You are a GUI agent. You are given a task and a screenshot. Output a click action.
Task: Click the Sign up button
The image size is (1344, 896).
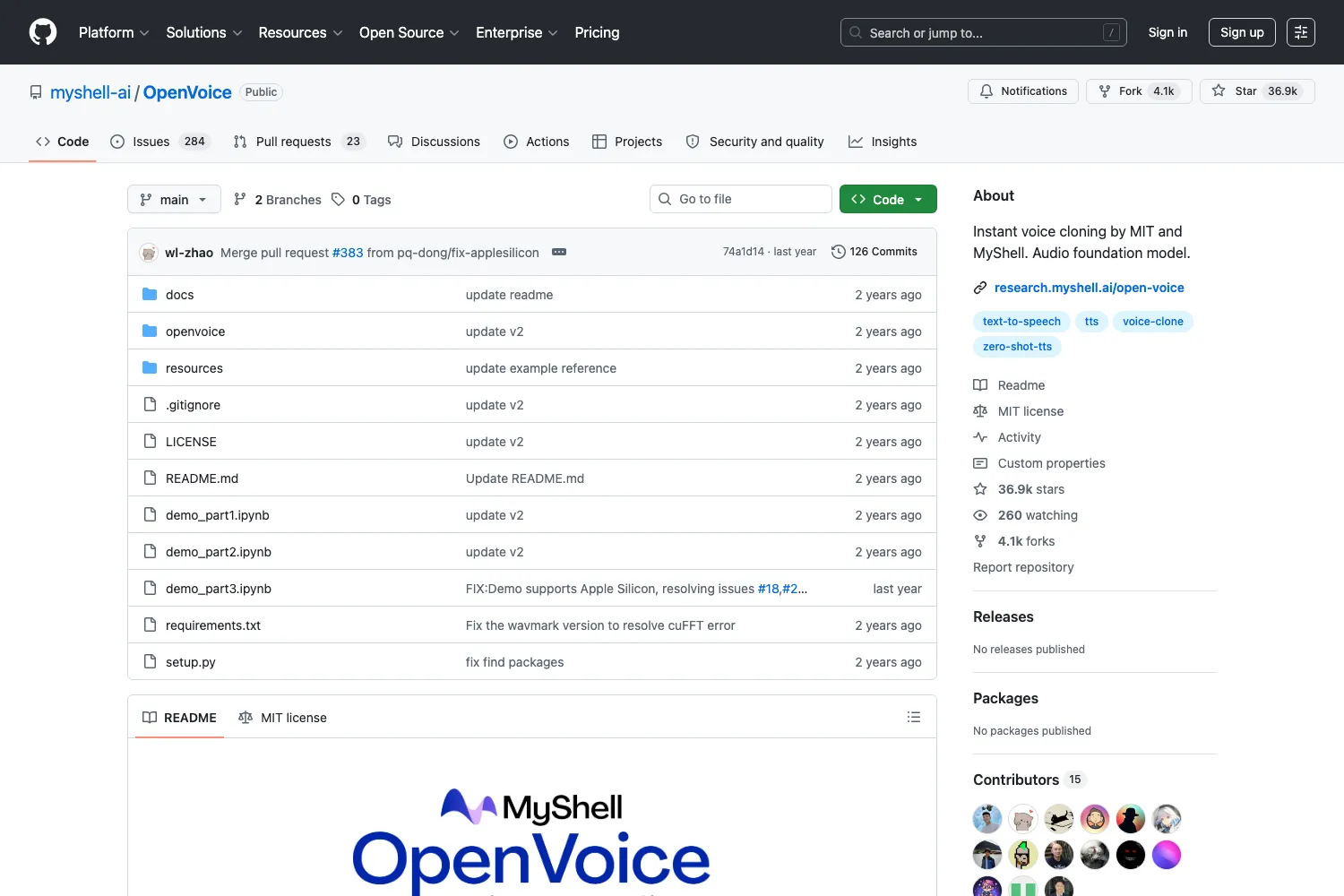pos(1242,32)
